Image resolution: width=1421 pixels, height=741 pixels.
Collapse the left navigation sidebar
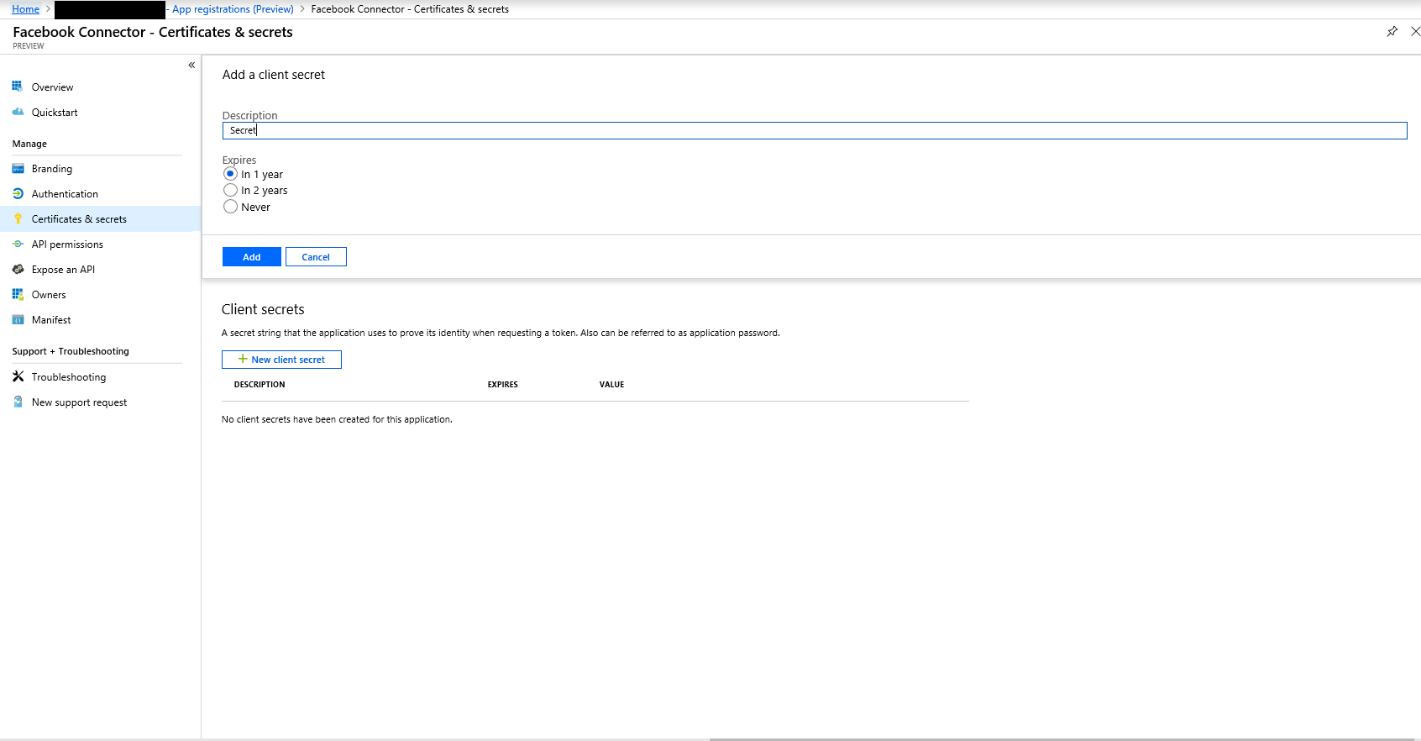click(x=191, y=64)
